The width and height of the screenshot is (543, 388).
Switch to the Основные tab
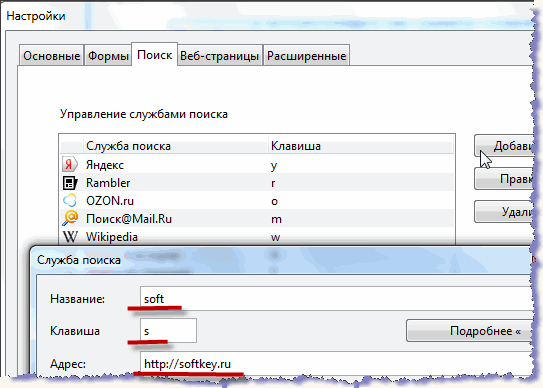coord(51,55)
